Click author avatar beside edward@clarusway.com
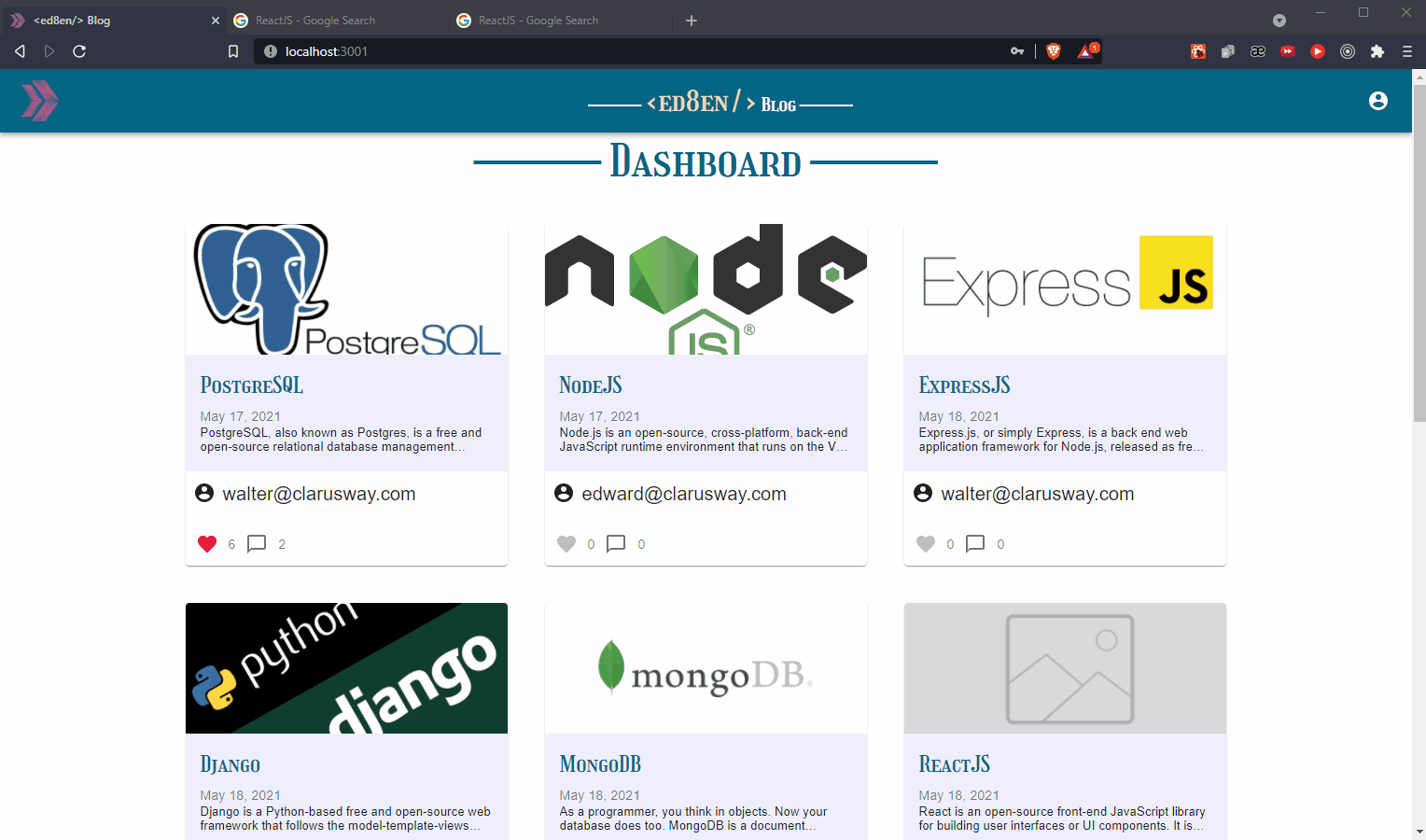This screenshot has width=1426, height=840. 564,493
